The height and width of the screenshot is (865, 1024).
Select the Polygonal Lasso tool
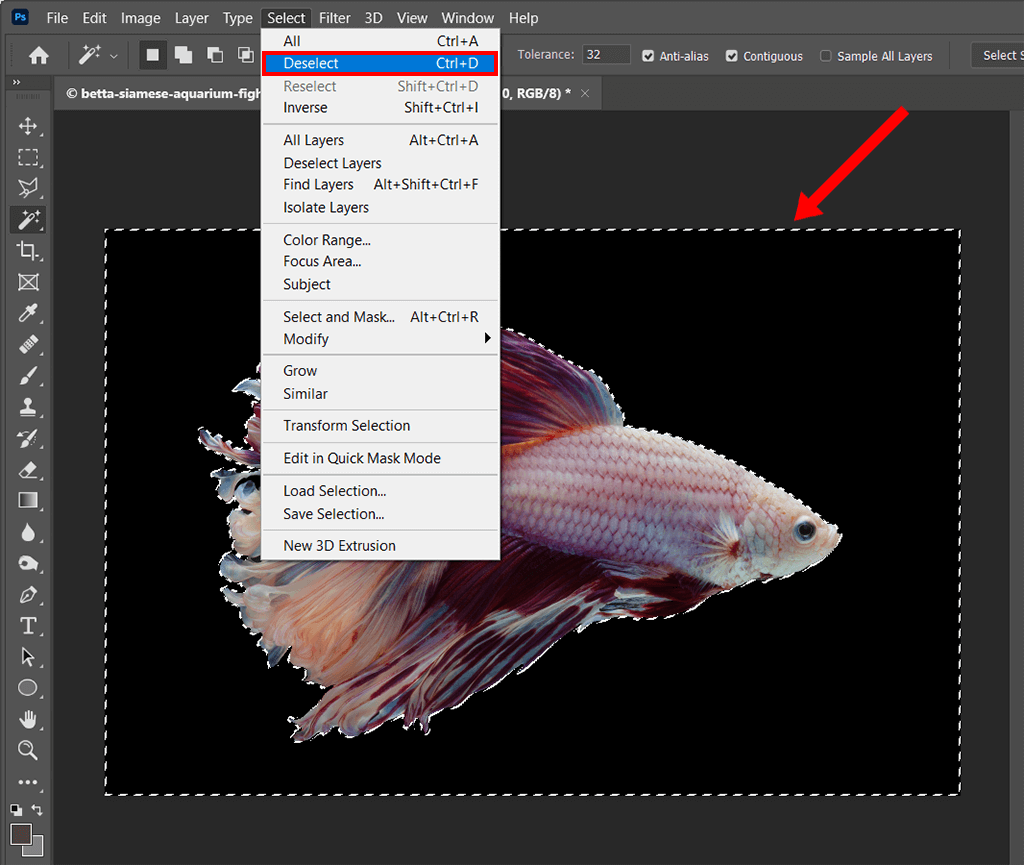click(27, 188)
